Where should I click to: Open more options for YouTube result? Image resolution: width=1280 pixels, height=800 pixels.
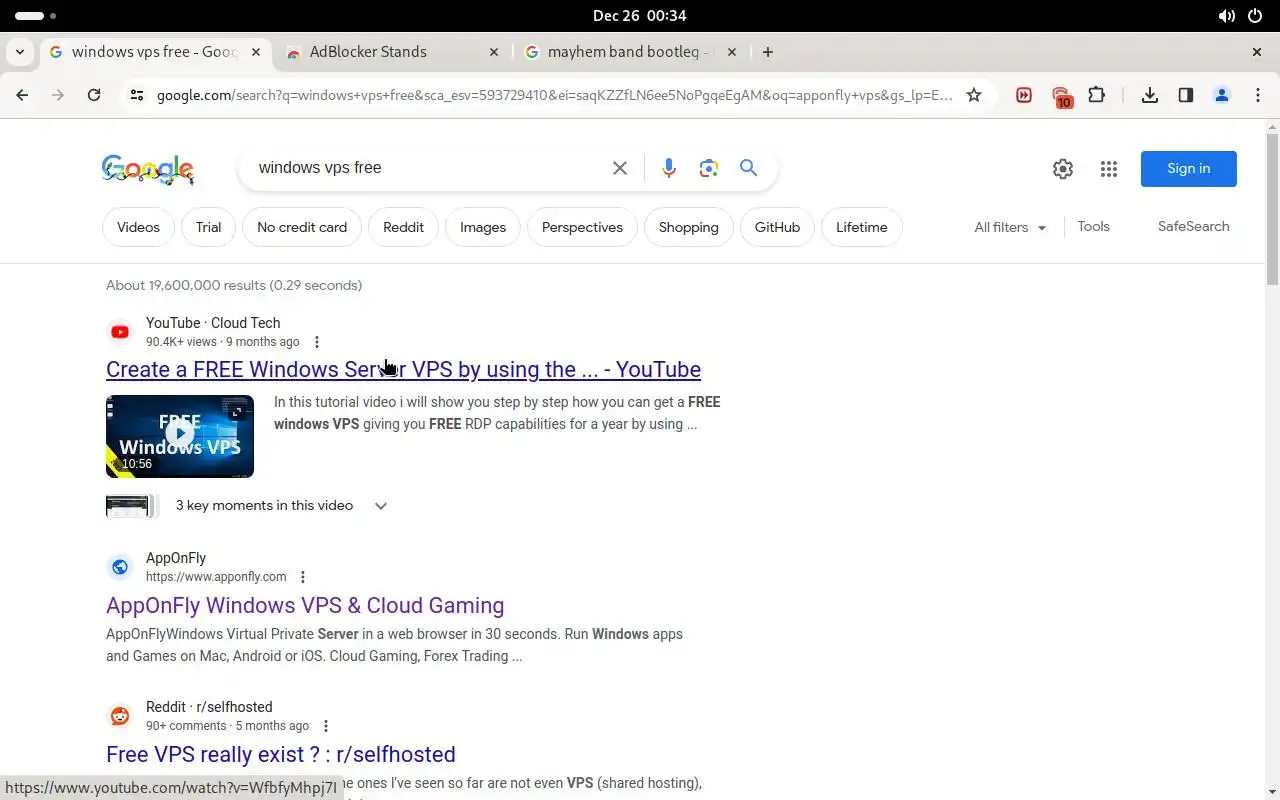coord(317,342)
